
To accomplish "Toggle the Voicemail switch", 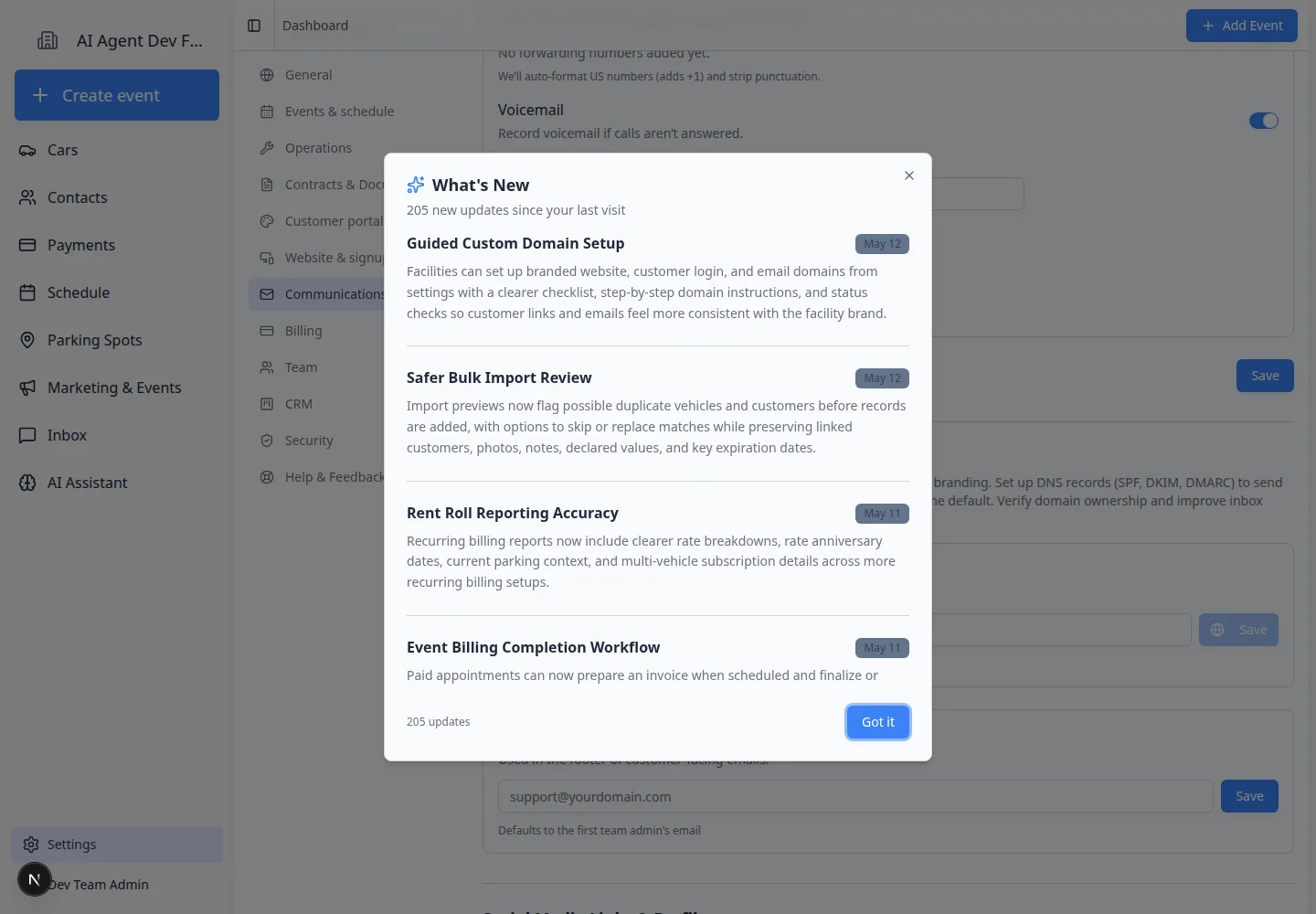I will pyautogui.click(x=1264, y=121).
